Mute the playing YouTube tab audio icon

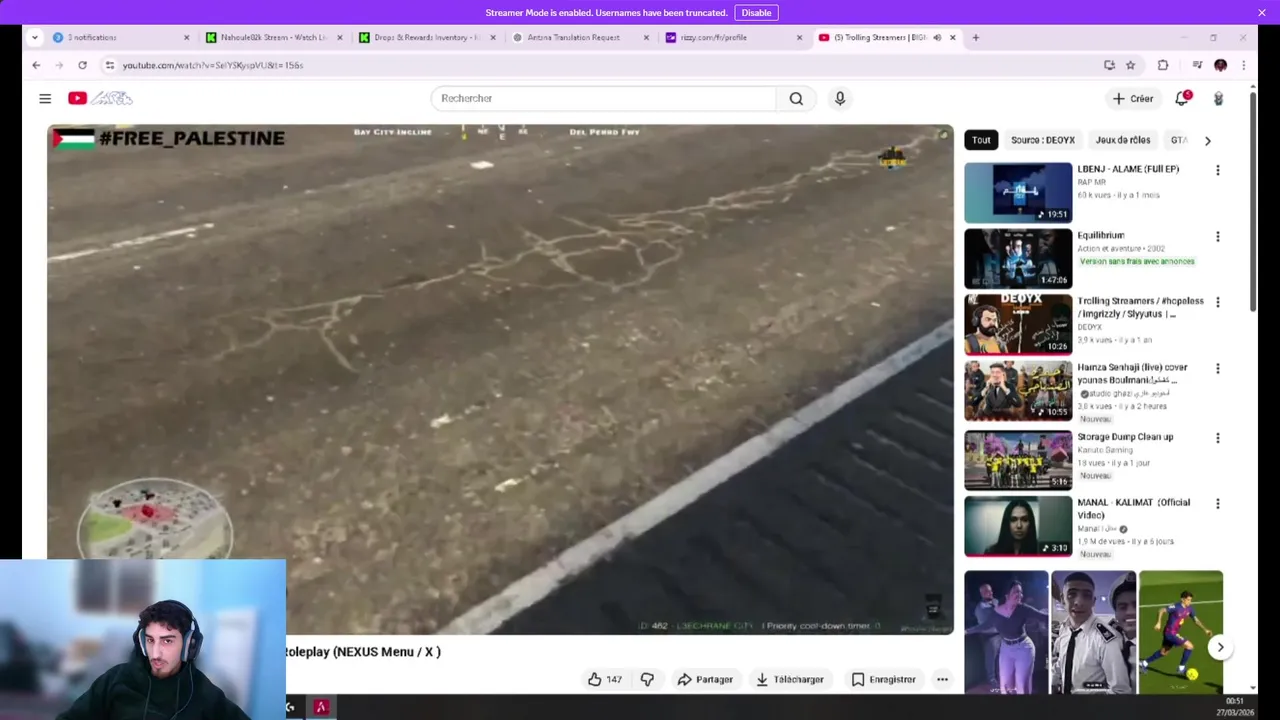(x=937, y=38)
